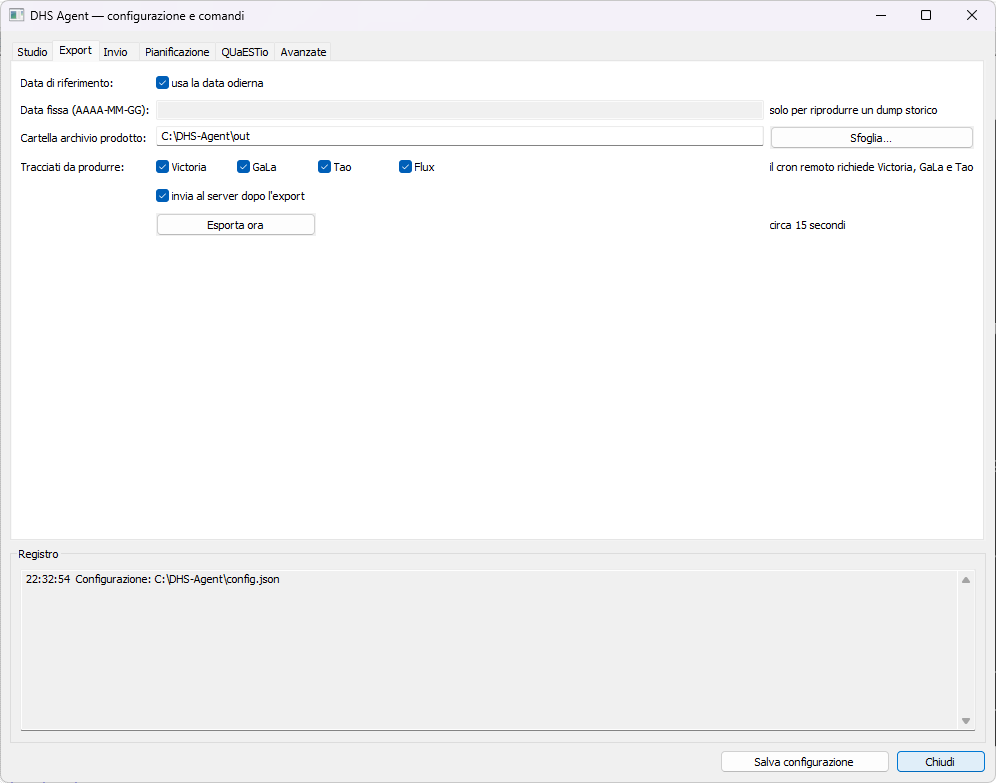Viewport: 996px width, 783px height.
Task: Click the 'Cartella archivio prodotto:' label
Action: coord(83,138)
